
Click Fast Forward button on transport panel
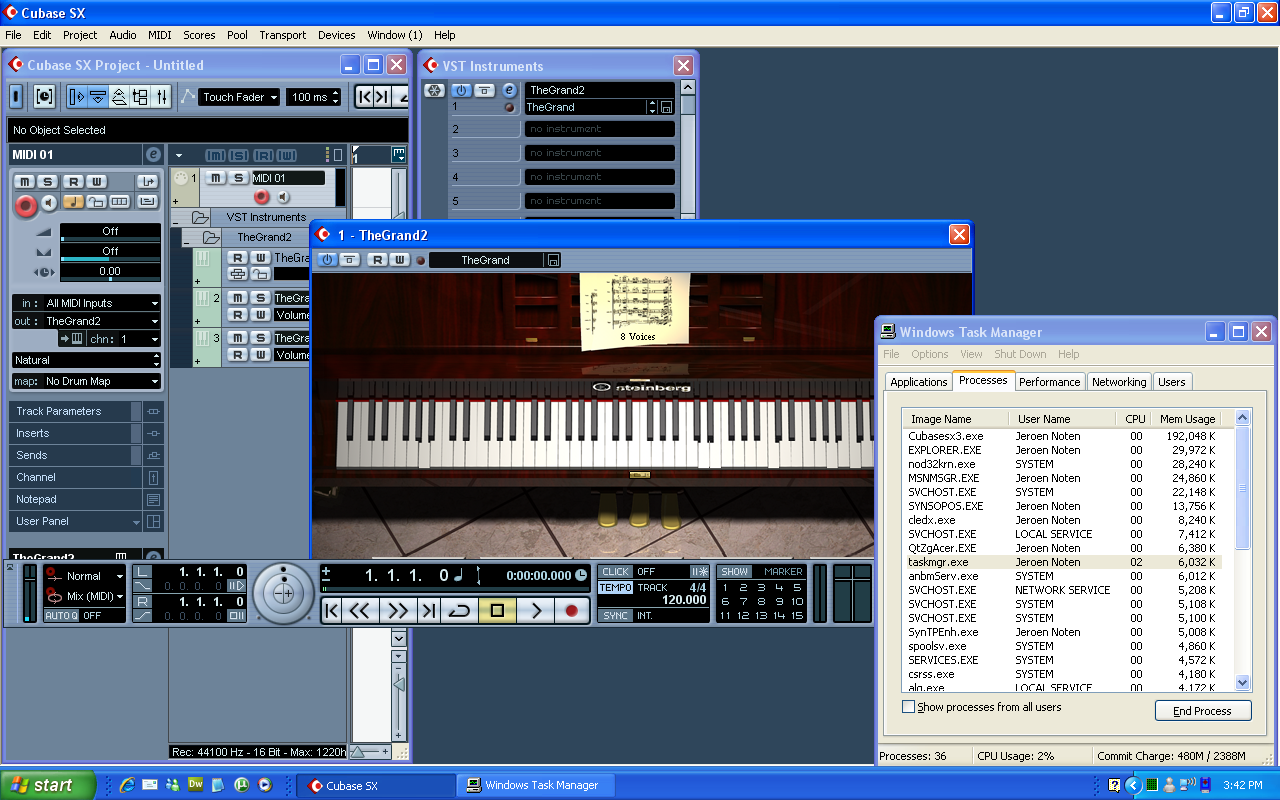[397, 610]
